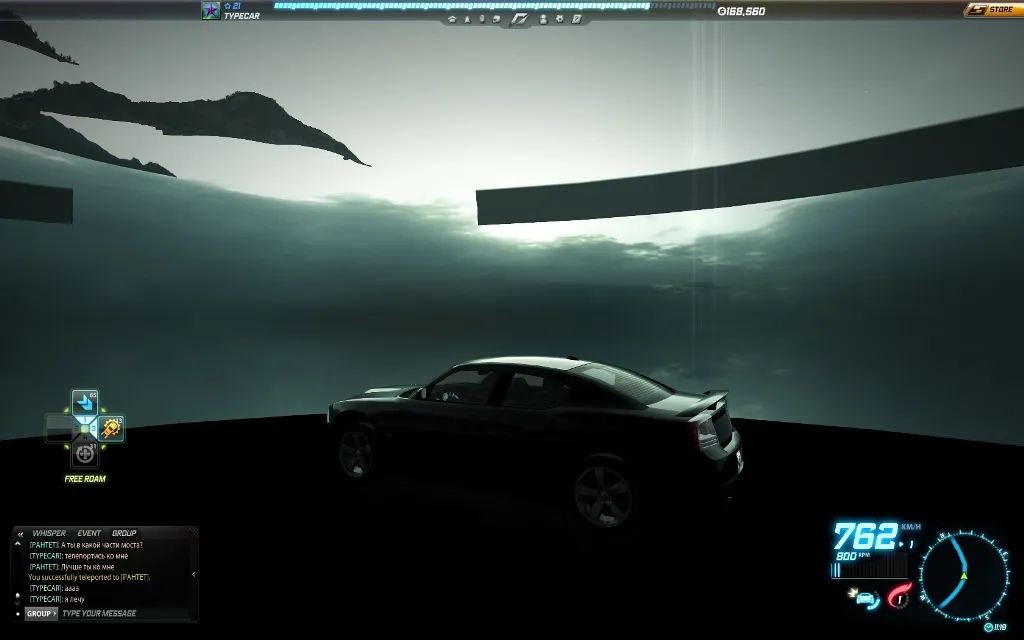Click message 'я лечу'
Image resolution: width=1024 pixels, height=640 pixels.
[74, 599]
